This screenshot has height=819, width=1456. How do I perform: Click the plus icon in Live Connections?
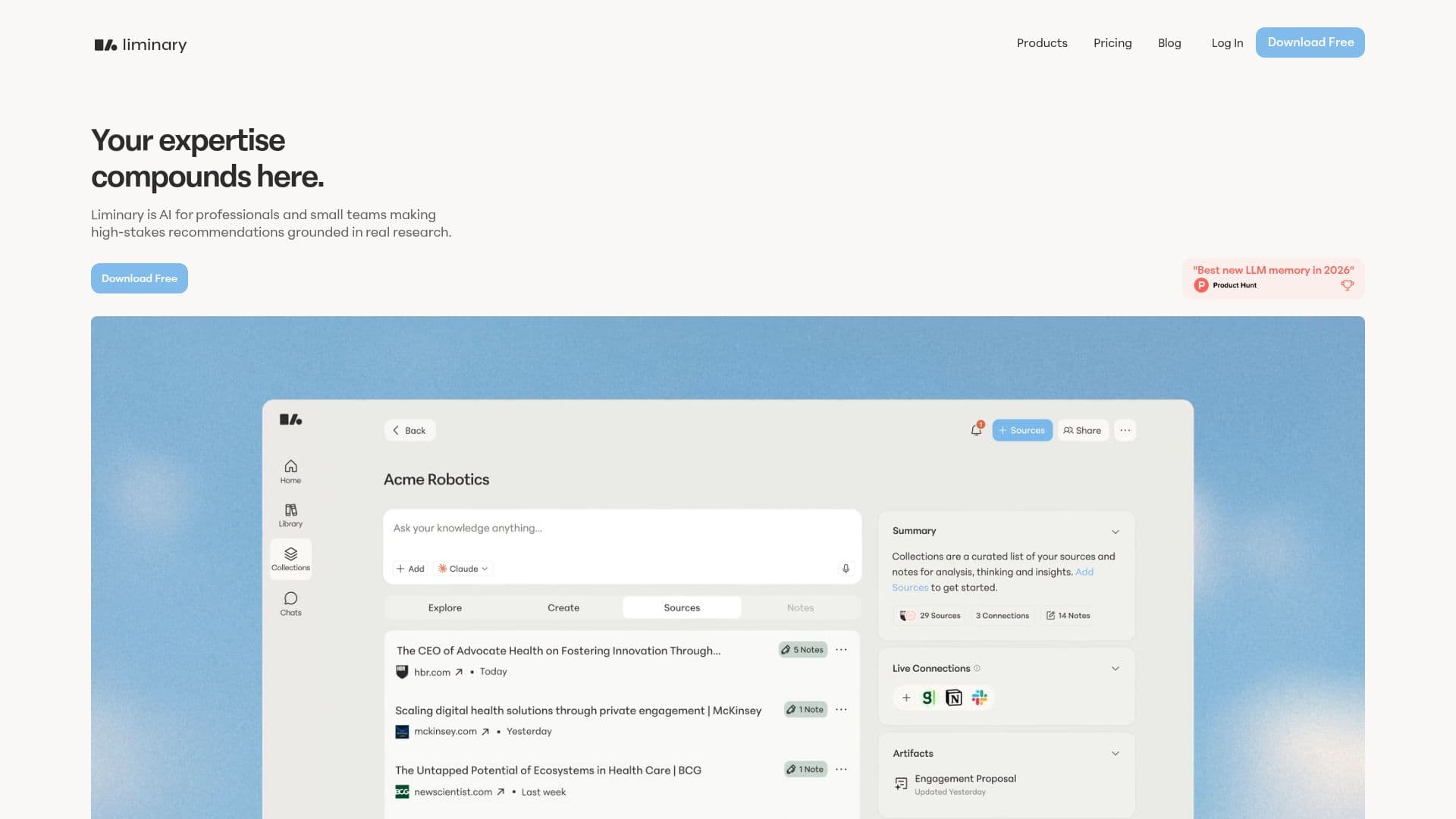(906, 698)
